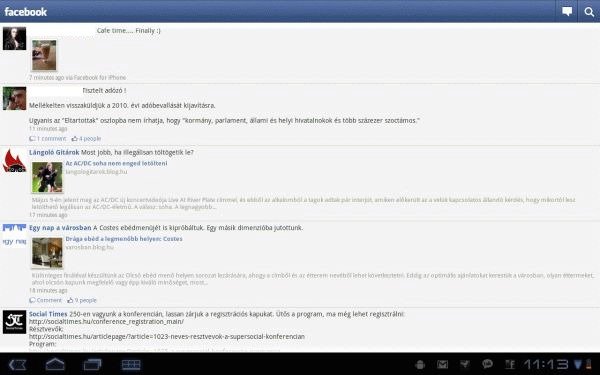Open the messages speech-bubble icon in header

coord(567,11)
